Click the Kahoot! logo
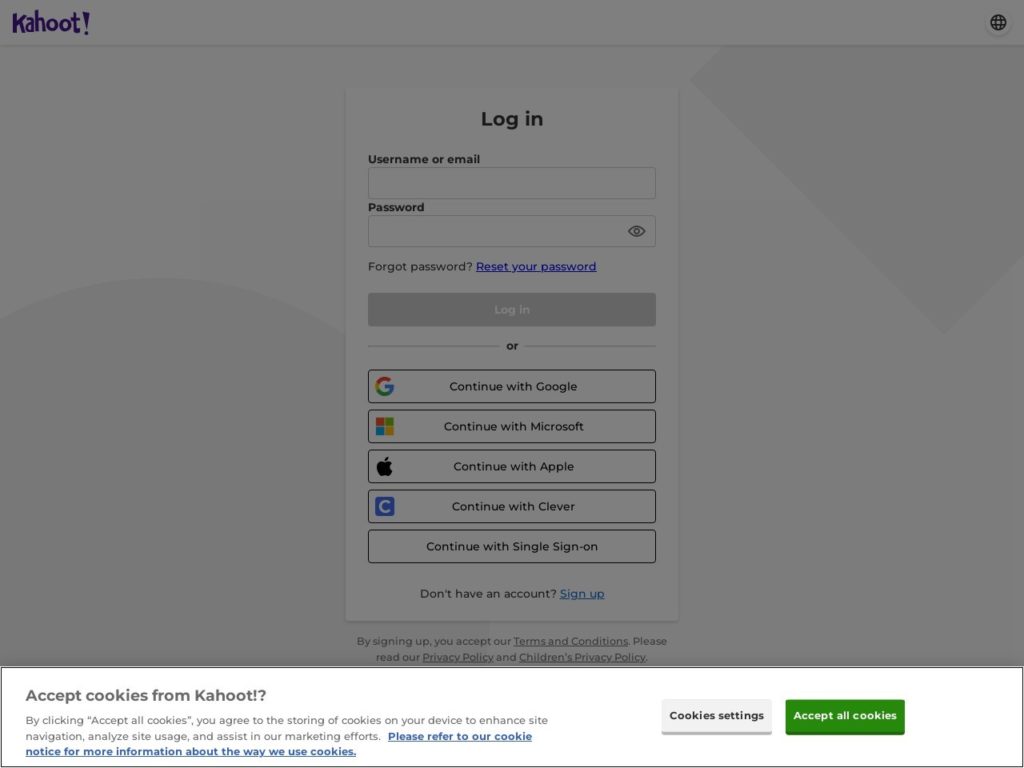Viewport: 1024px width, 768px height. click(50, 22)
